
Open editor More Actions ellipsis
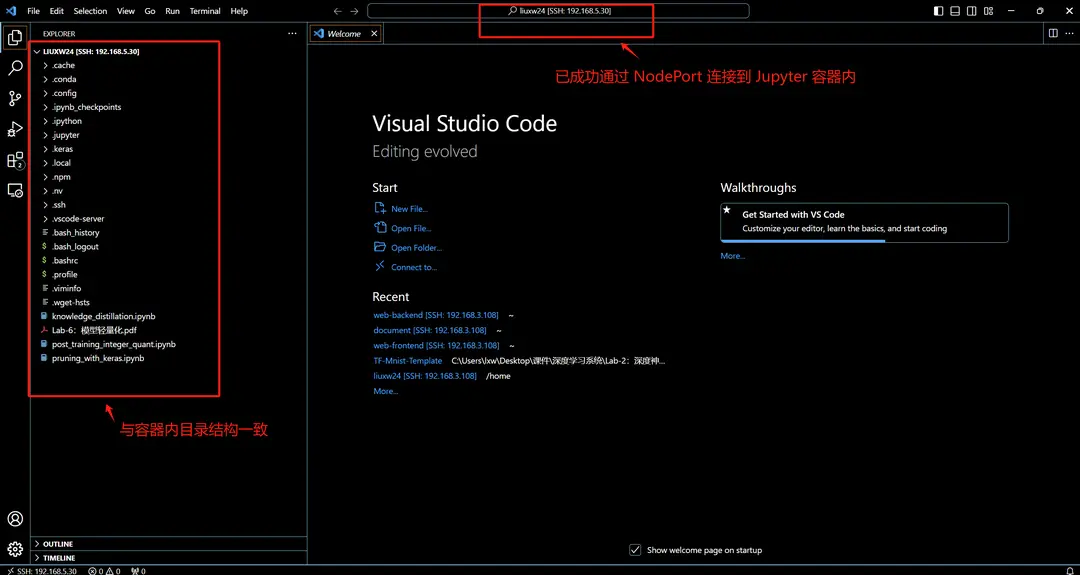point(1070,33)
